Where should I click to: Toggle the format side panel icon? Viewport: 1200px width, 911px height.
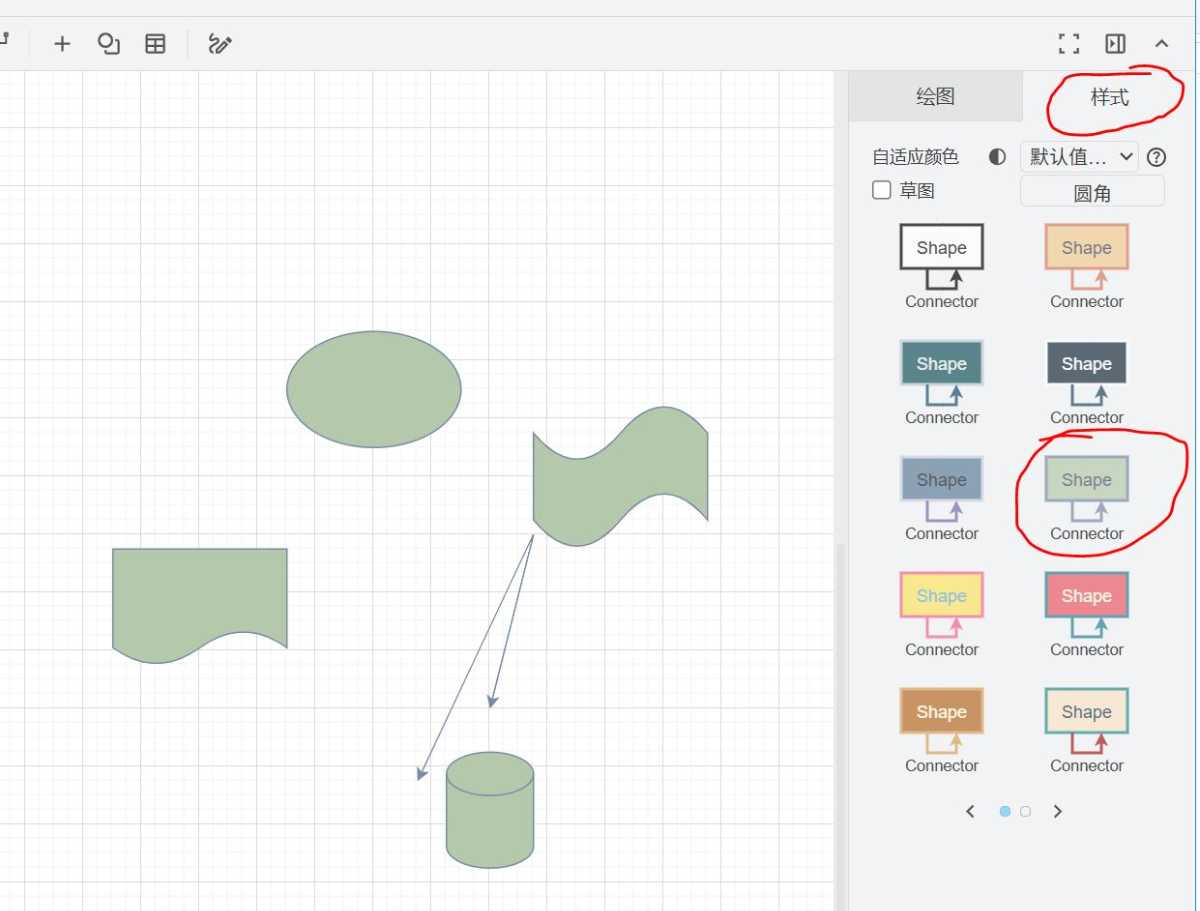tap(1115, 44)
